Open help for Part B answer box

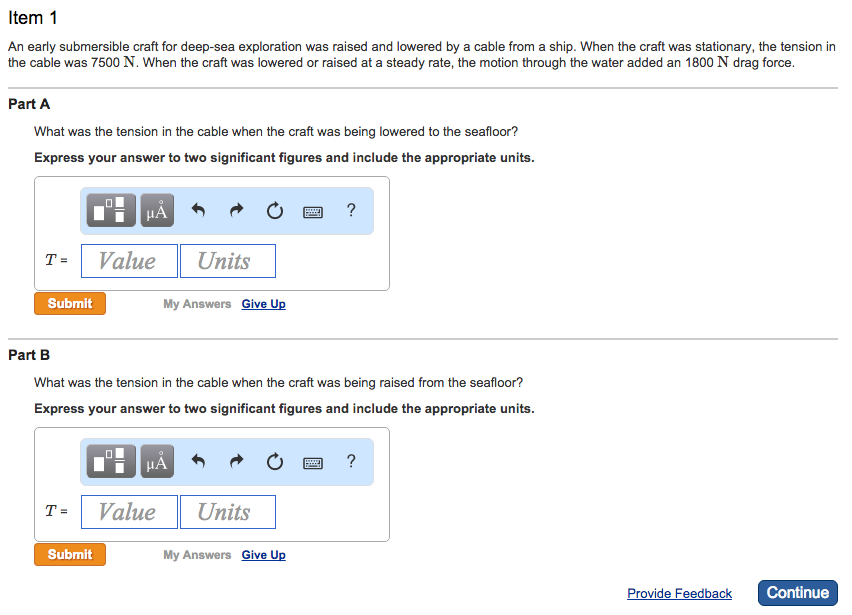[x=350, y=461]
